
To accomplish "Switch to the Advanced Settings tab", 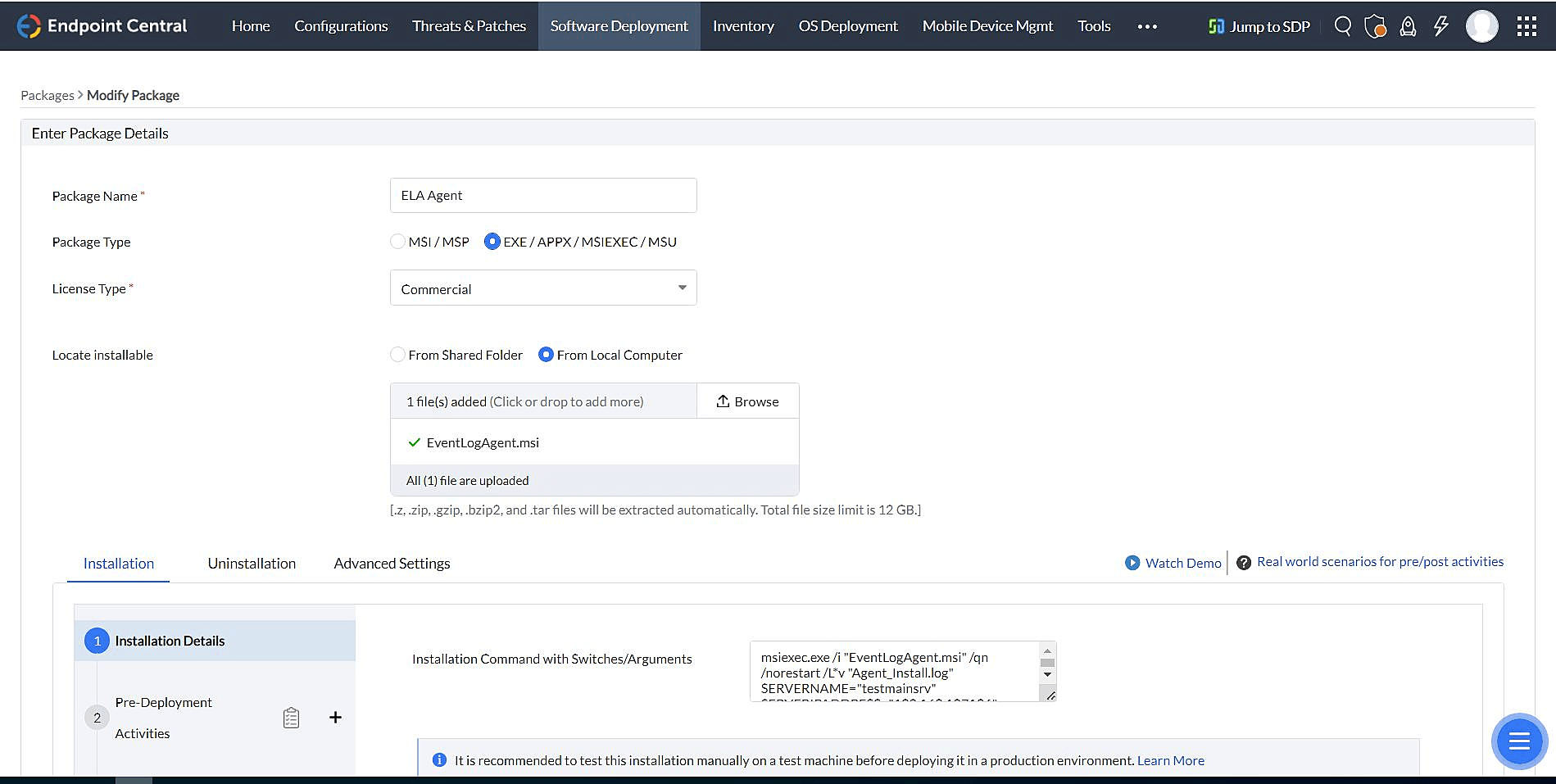I will tap(392, 564).
